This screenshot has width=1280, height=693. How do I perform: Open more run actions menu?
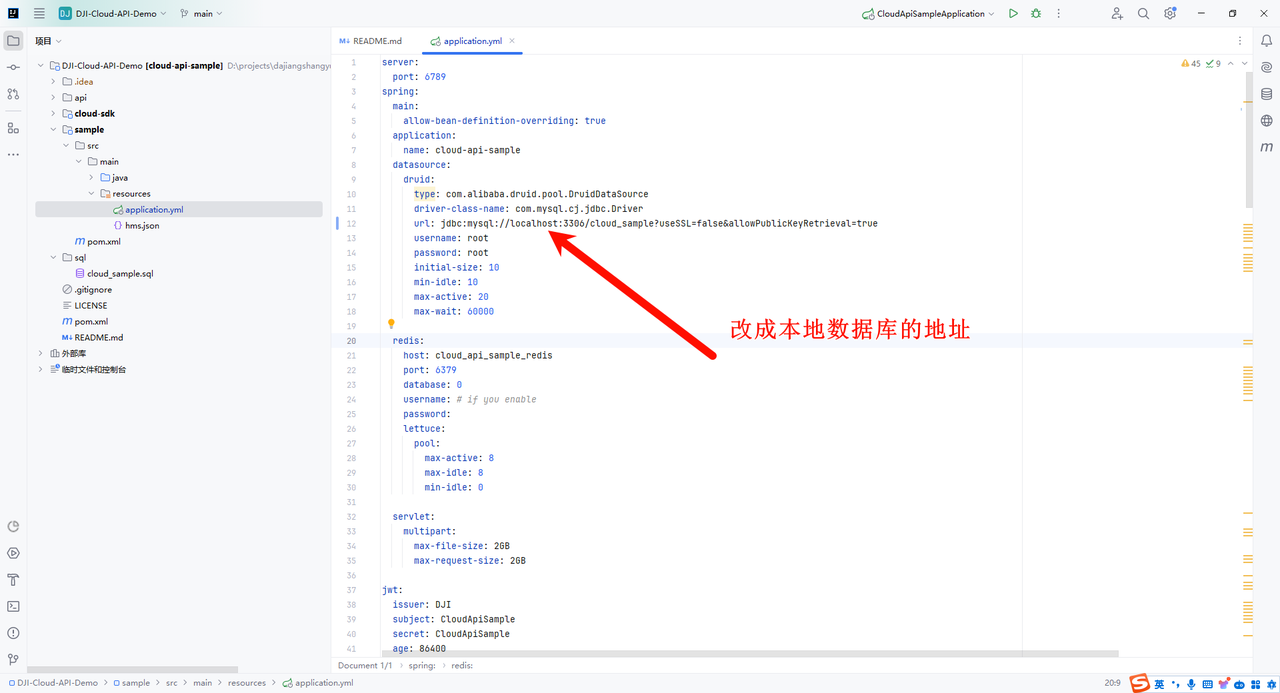(x=1059, y=14)
